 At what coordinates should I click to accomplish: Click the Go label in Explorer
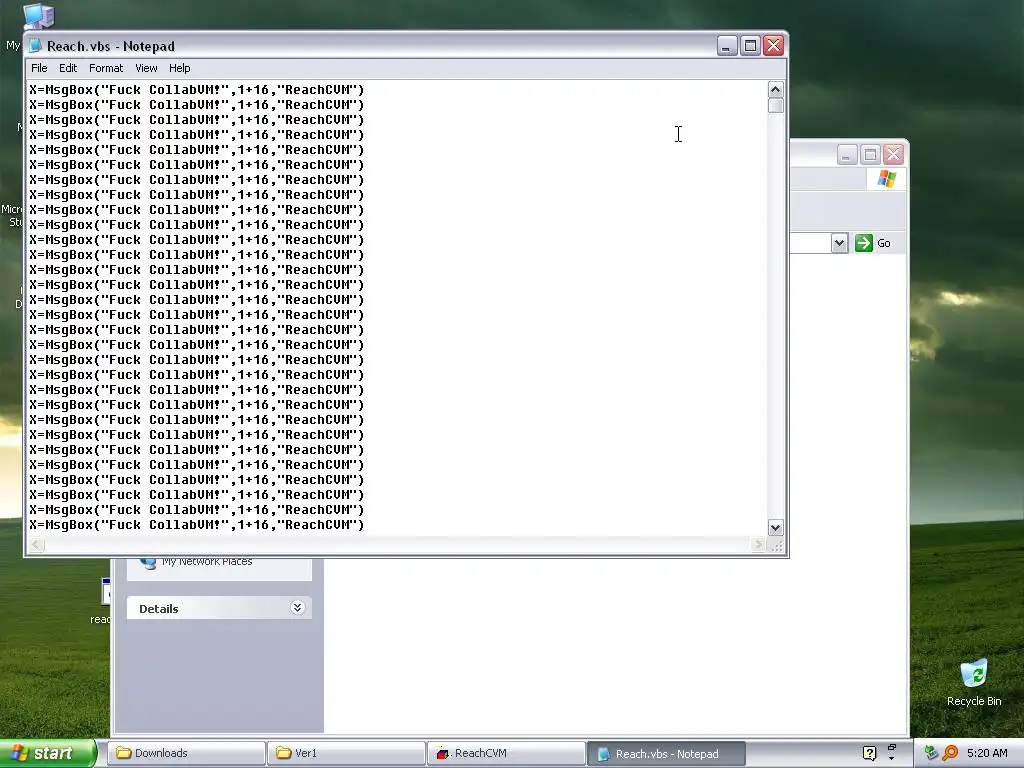pyautogui.click(x=884, y=243)
